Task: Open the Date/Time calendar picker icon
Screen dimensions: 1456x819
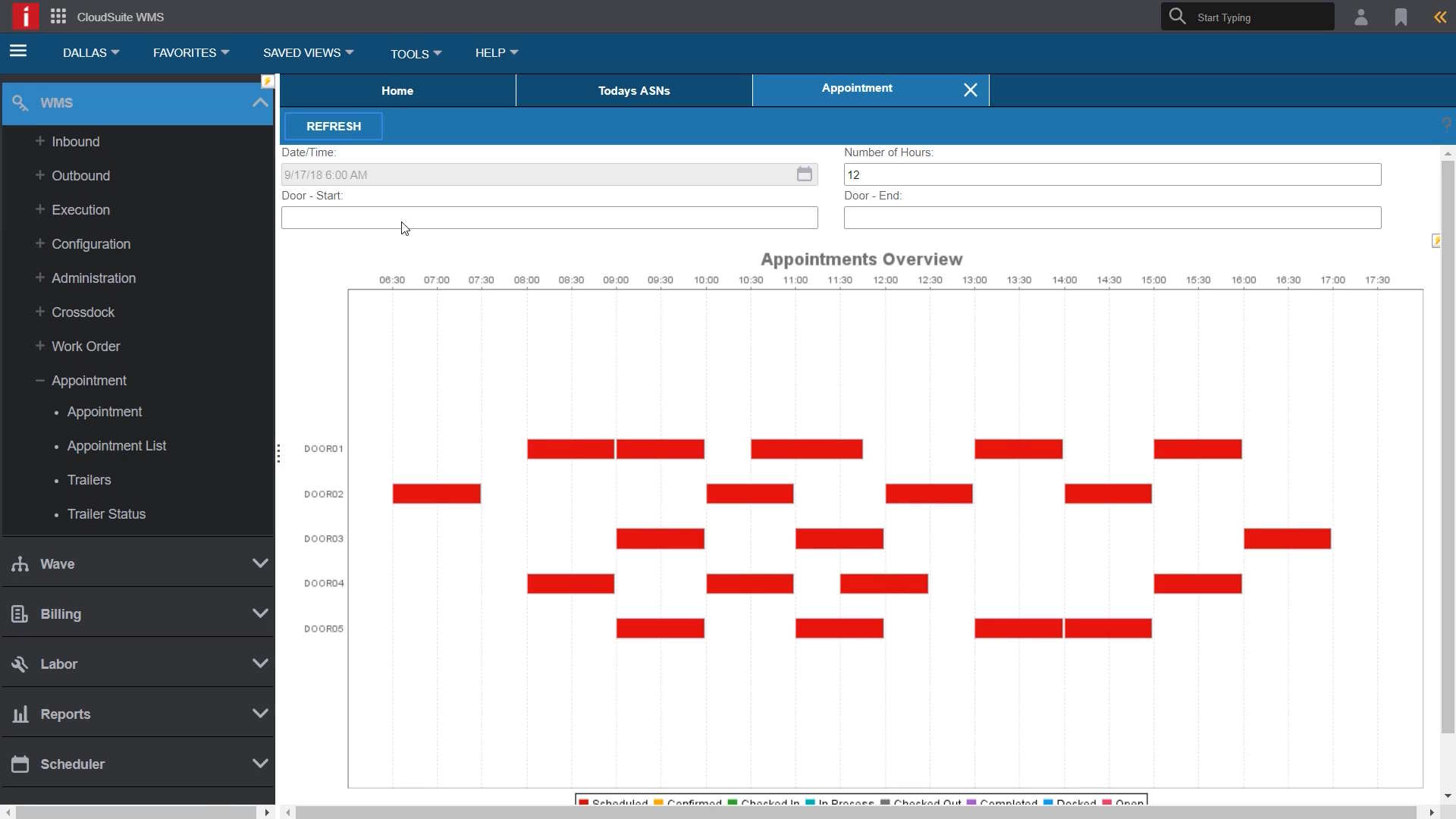Action: coord(804,174)
